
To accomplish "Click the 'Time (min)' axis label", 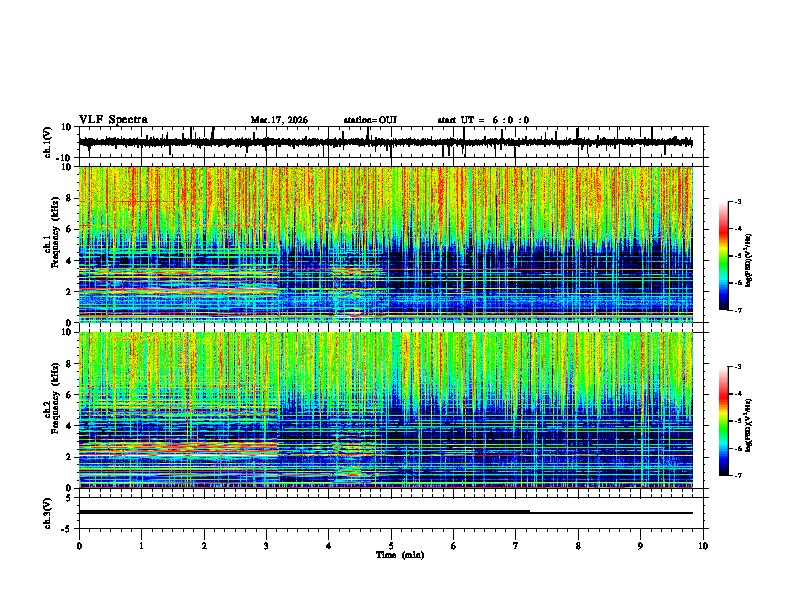I will [400, 555].
